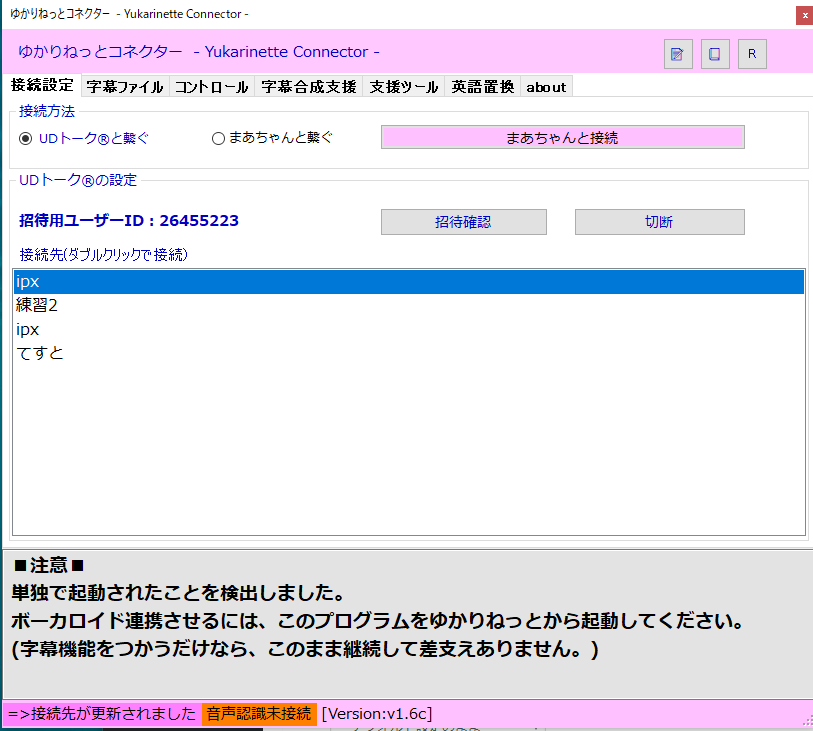Select the unhighlighted ipx entry below 練習2
This screenshot has width=813, height=731.
(x=409, y=329)
